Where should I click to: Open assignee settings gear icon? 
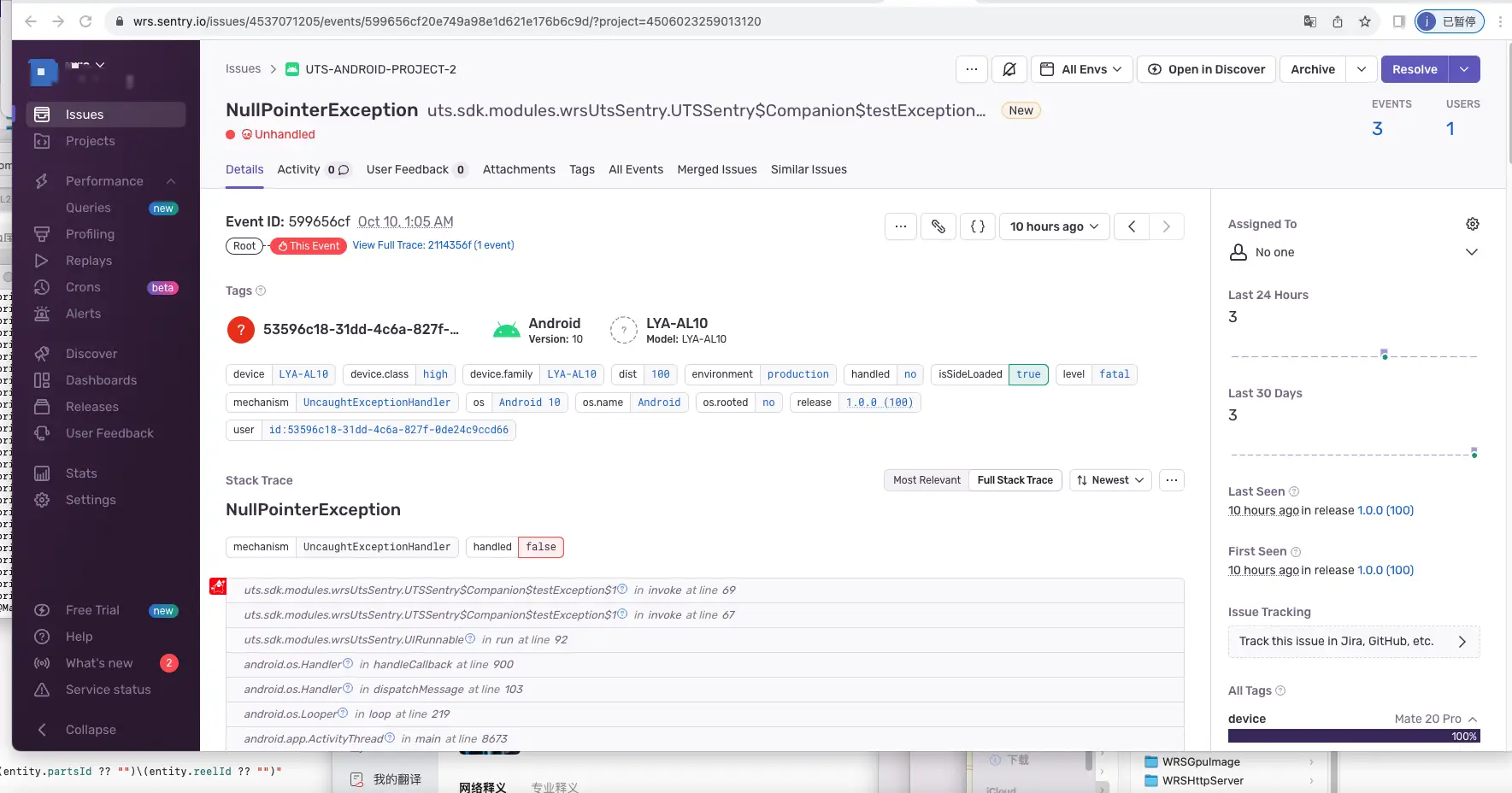1472,224
